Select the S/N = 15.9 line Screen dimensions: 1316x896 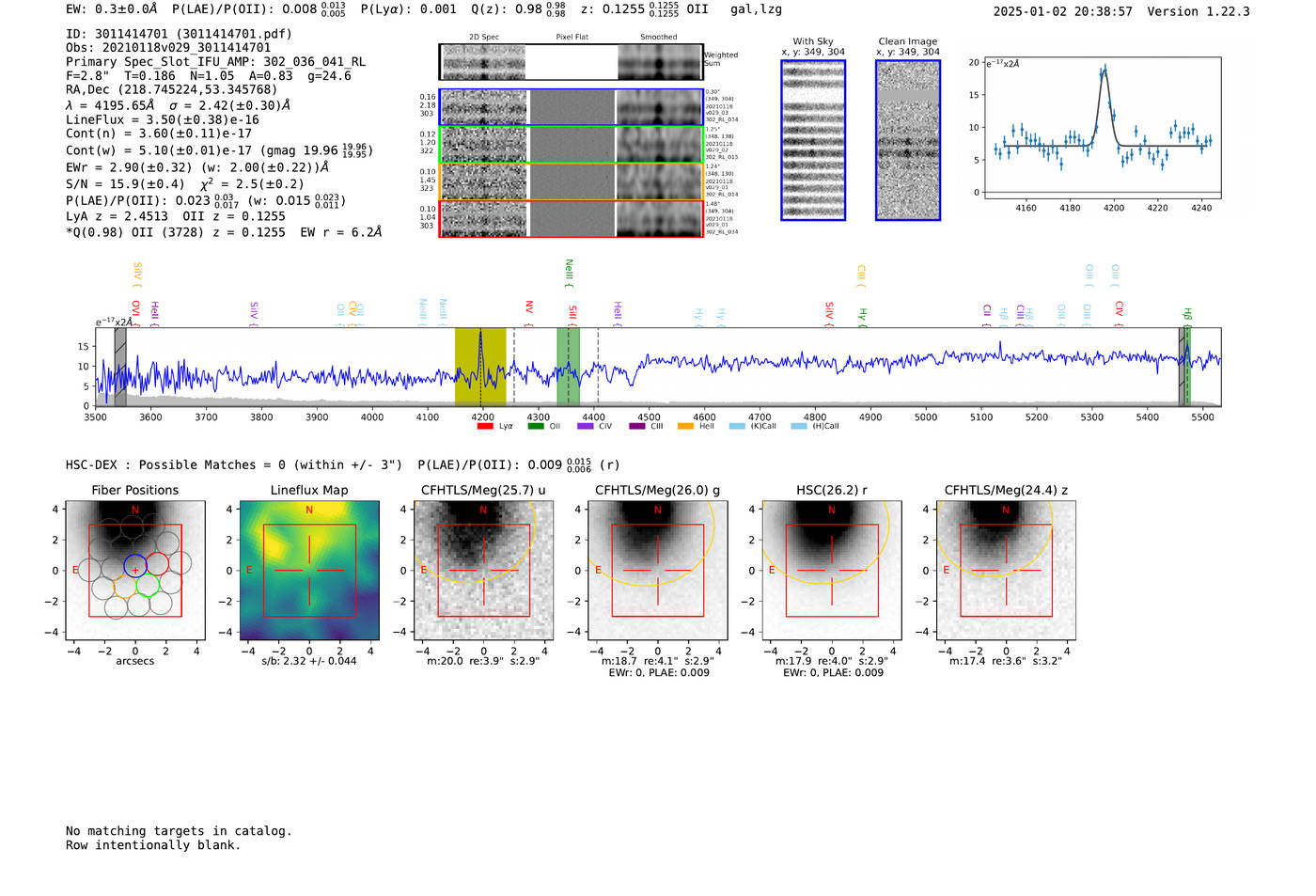point(185,183)
